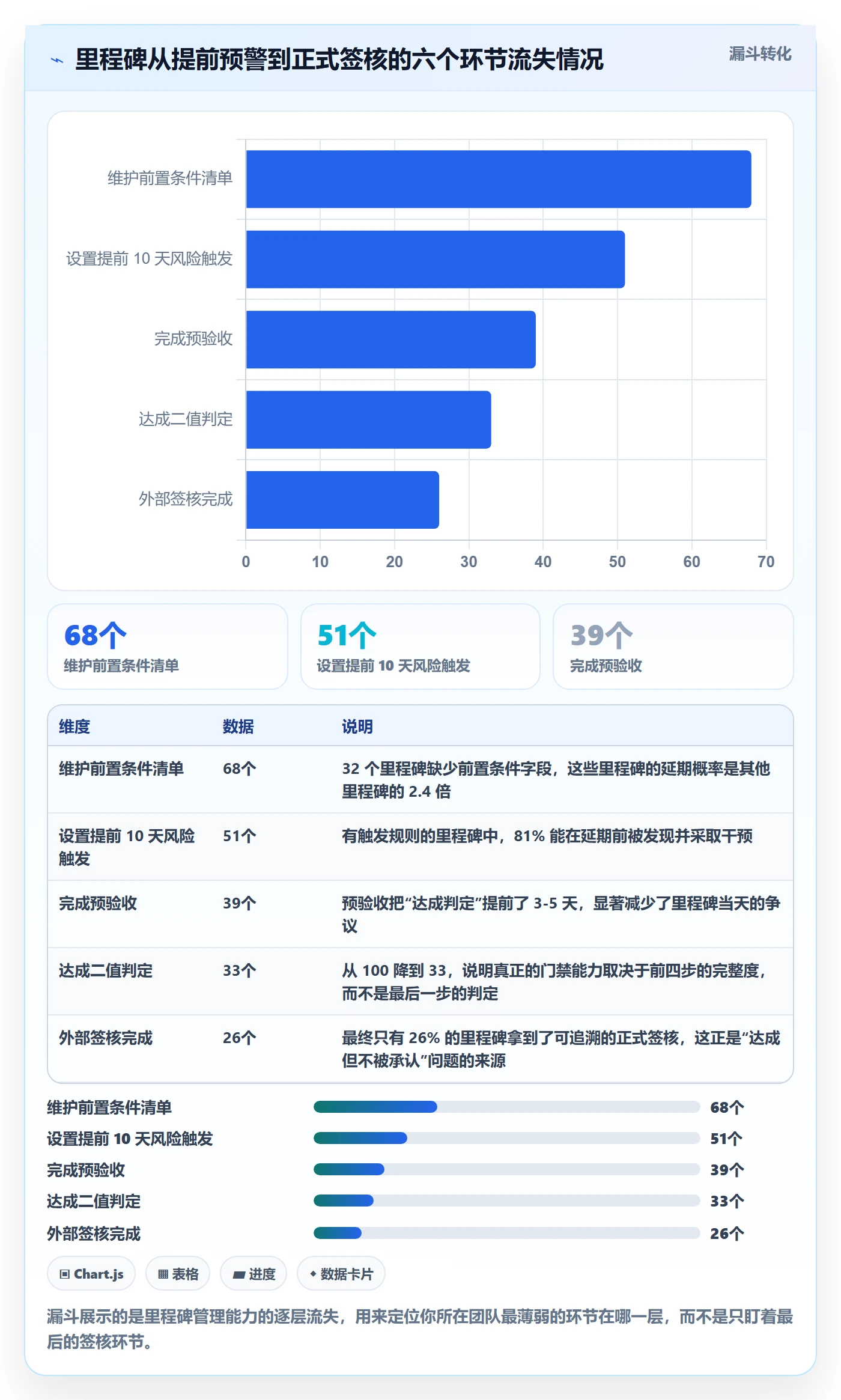The height and width of the screenshot is (1400, 841).
Task: Select the 进度 chip
Action: click(x=254, y=1274)
